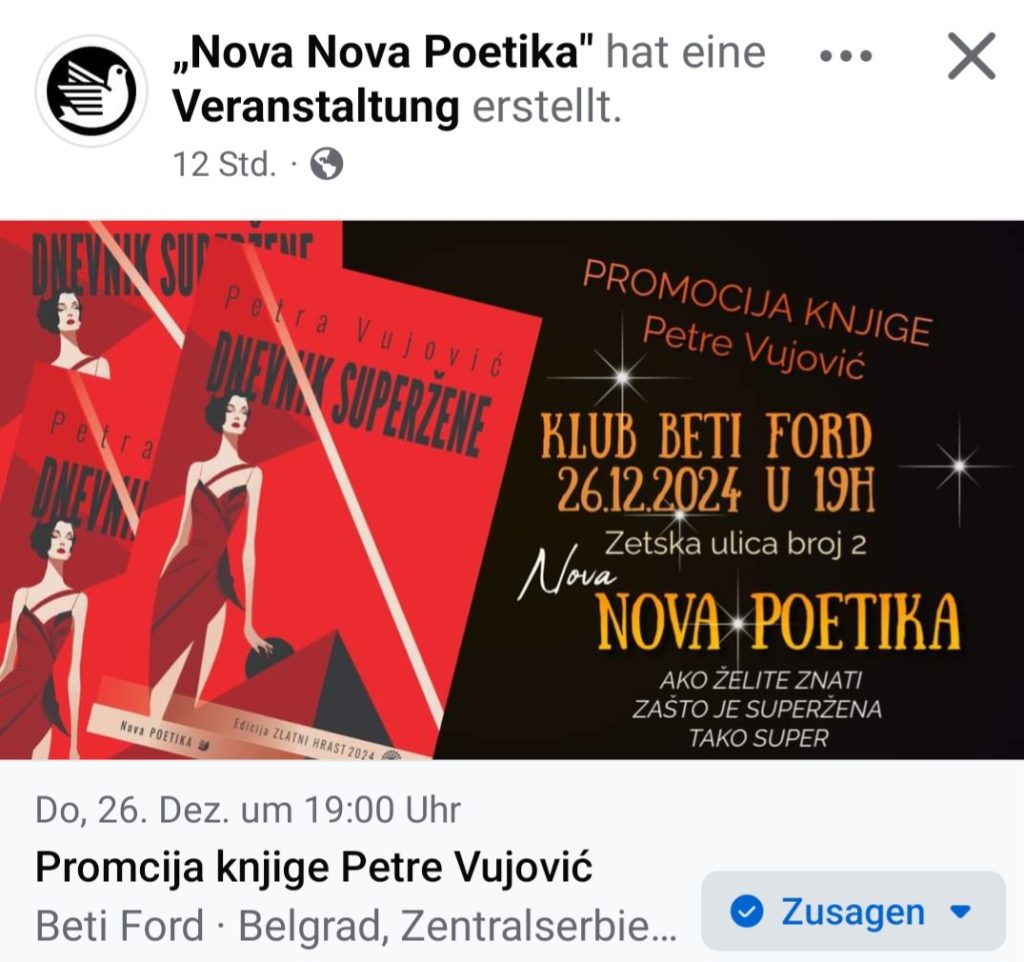Screen dimensions: 1024x962
Task: Click the public globe privacy icon
Action: click(327, 163)
